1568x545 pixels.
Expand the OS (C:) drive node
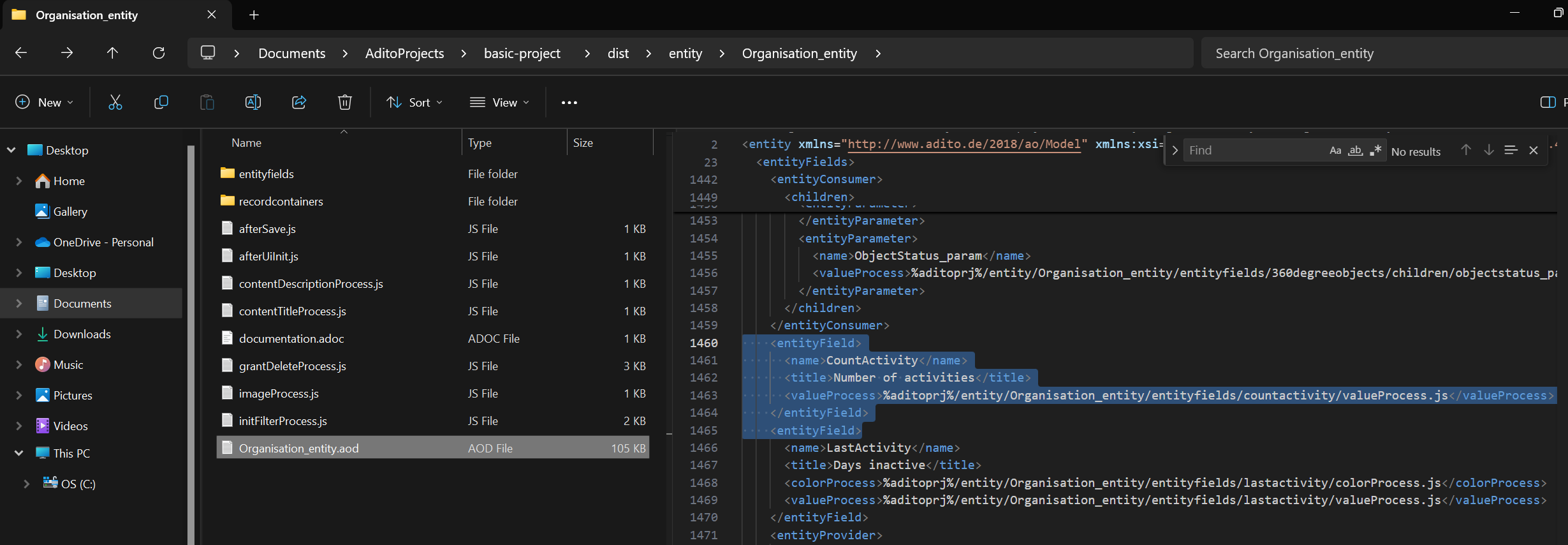(x=26, y=484)
